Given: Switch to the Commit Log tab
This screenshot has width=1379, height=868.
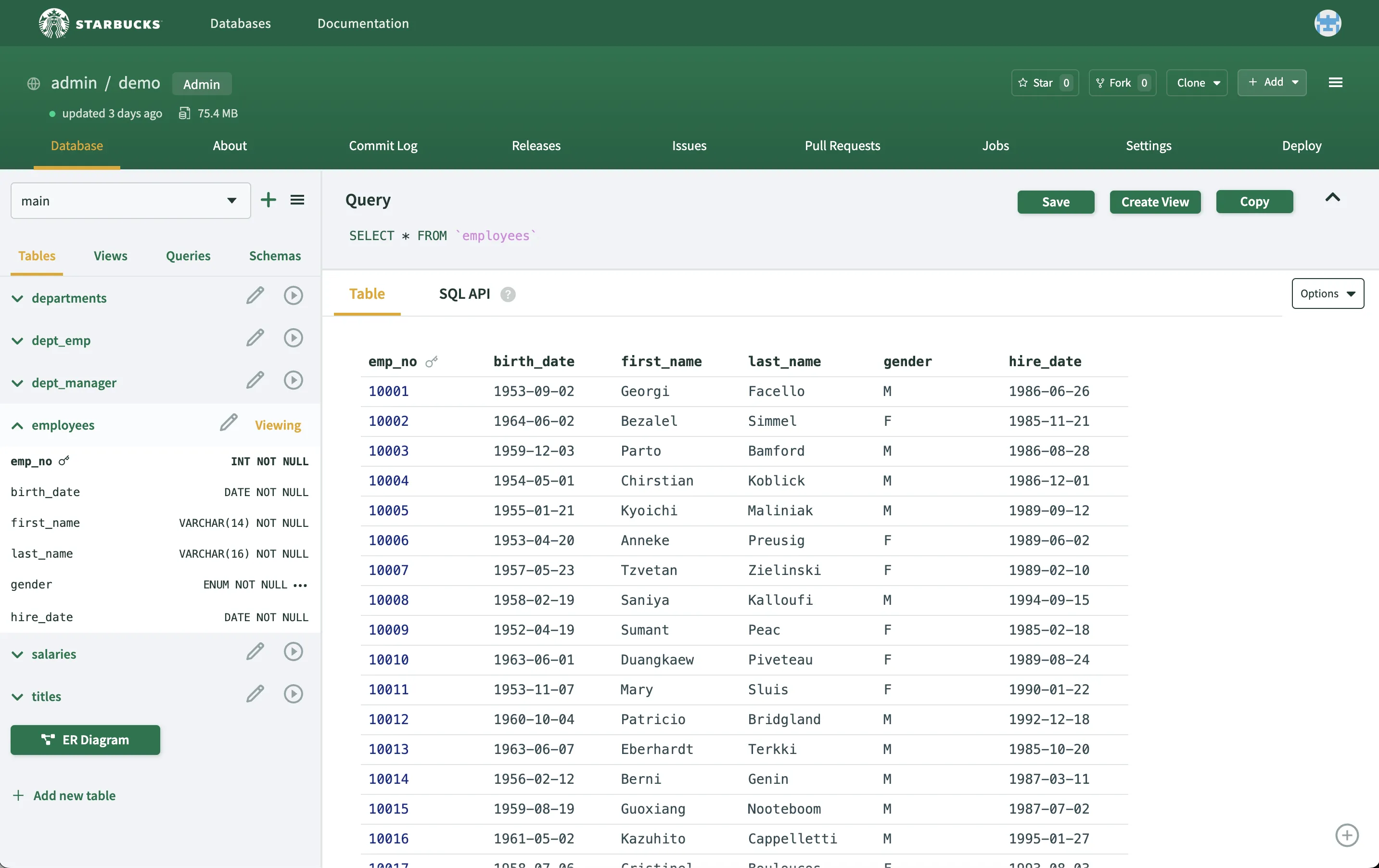Looking at the screenshot, I should coord(383,145).
